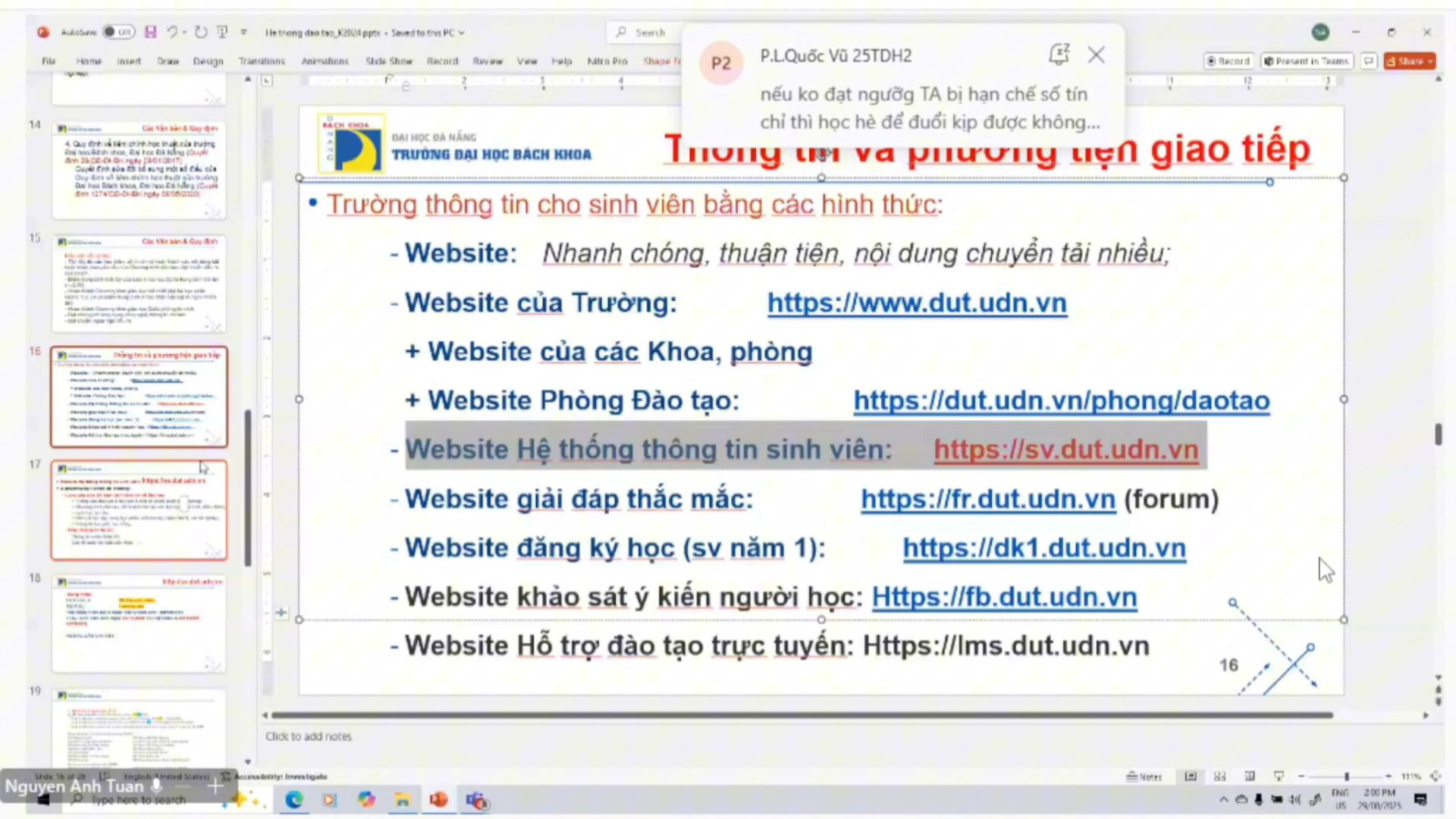The width and height of the screenshot is (1456, 819).
Task: Open Microsoft Teams from taskbar
Action: [477, 800]
